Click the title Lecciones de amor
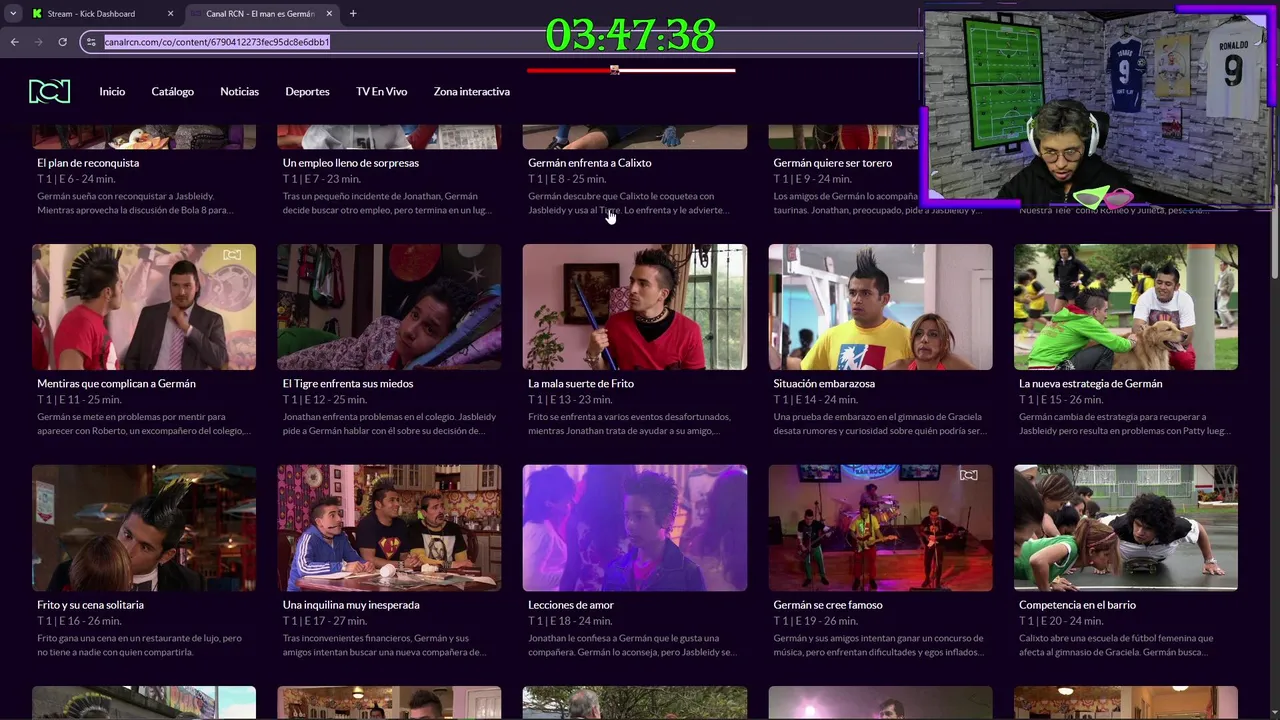The height and width of the screenshot is (720, 1280). pyautogui.click(x=571, y=605)
